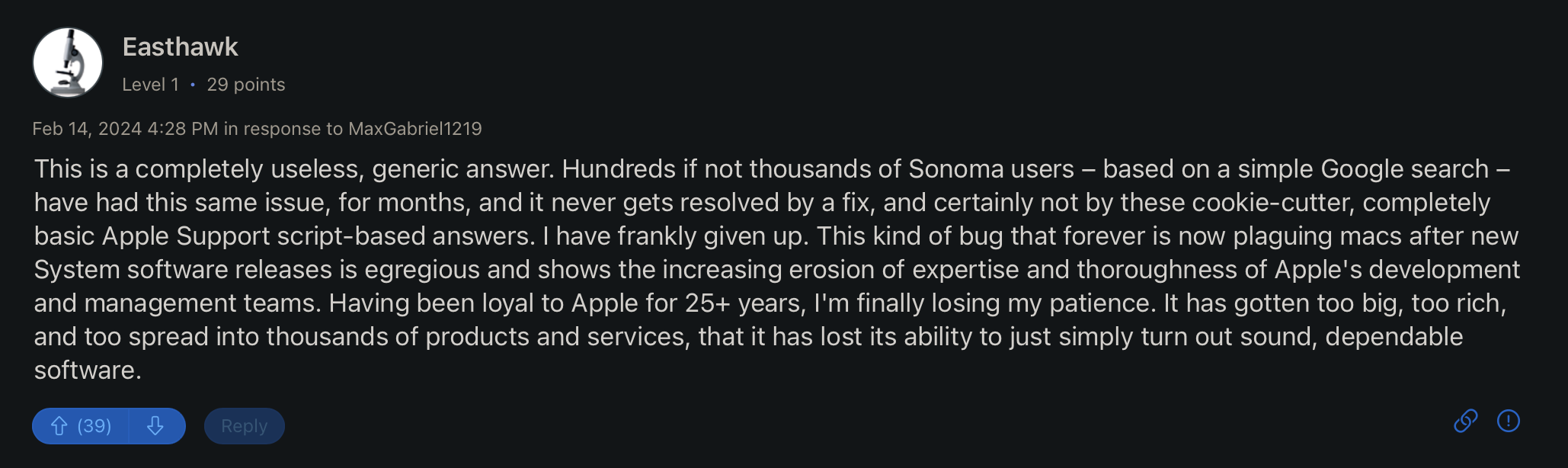Copy the permalink via chain-link icon

coord(1465,421)
